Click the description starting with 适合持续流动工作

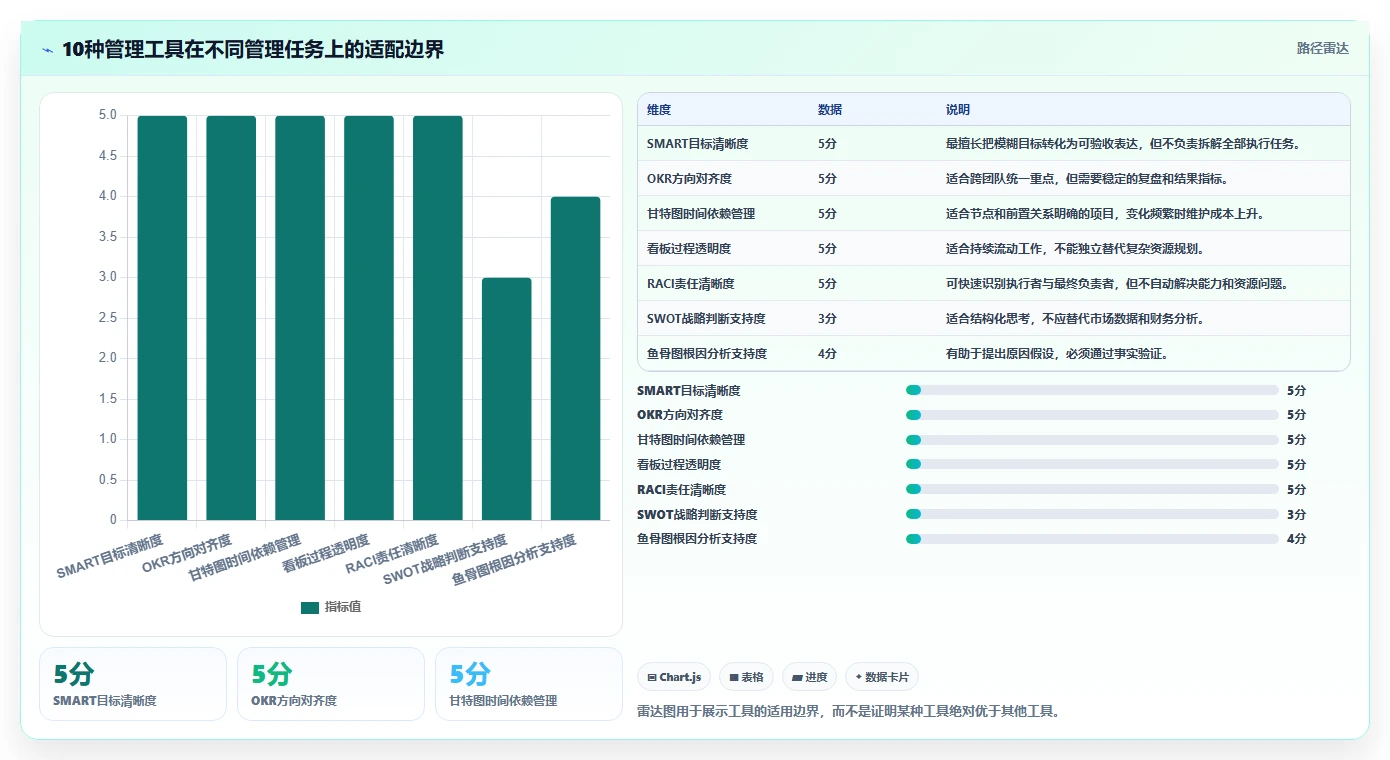(x=1075, y=249)
